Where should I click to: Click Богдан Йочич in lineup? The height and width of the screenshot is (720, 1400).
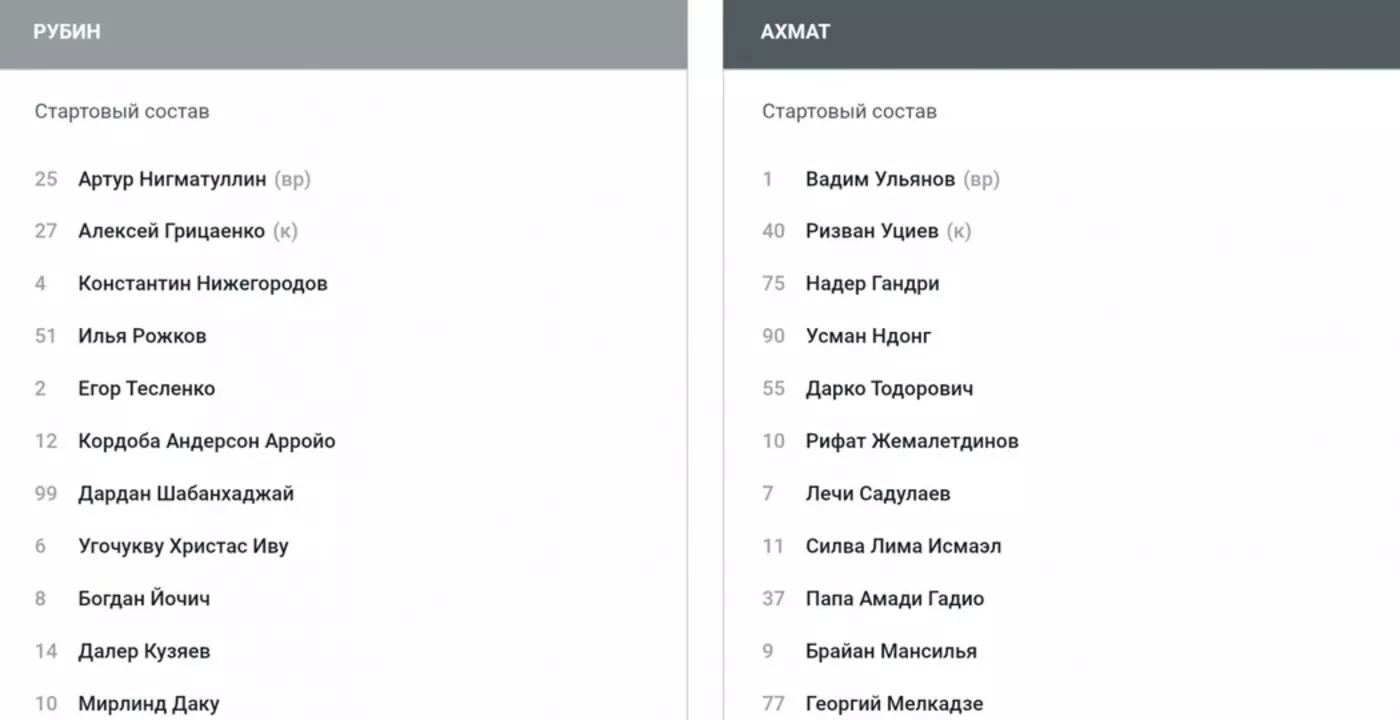click(x=144, y=599)
